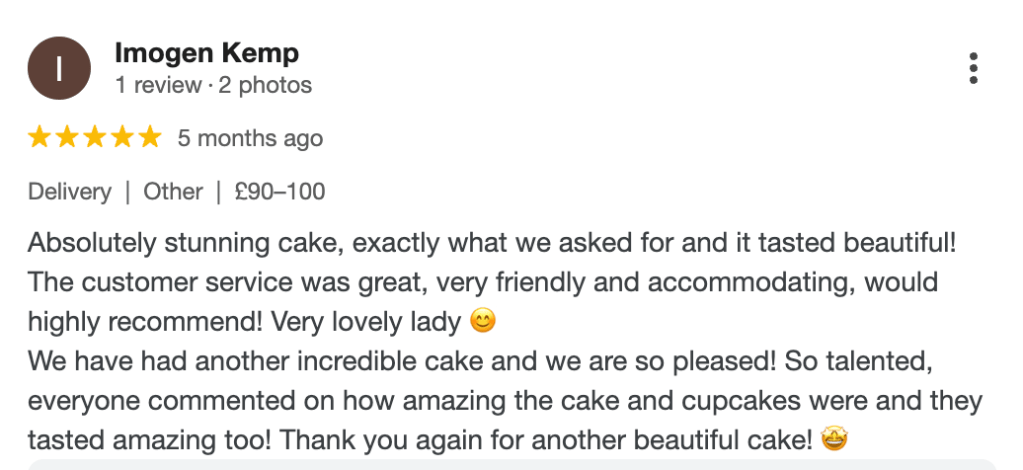
Task: Click the fifth yellow rating star
Action: tap(148, 137)
